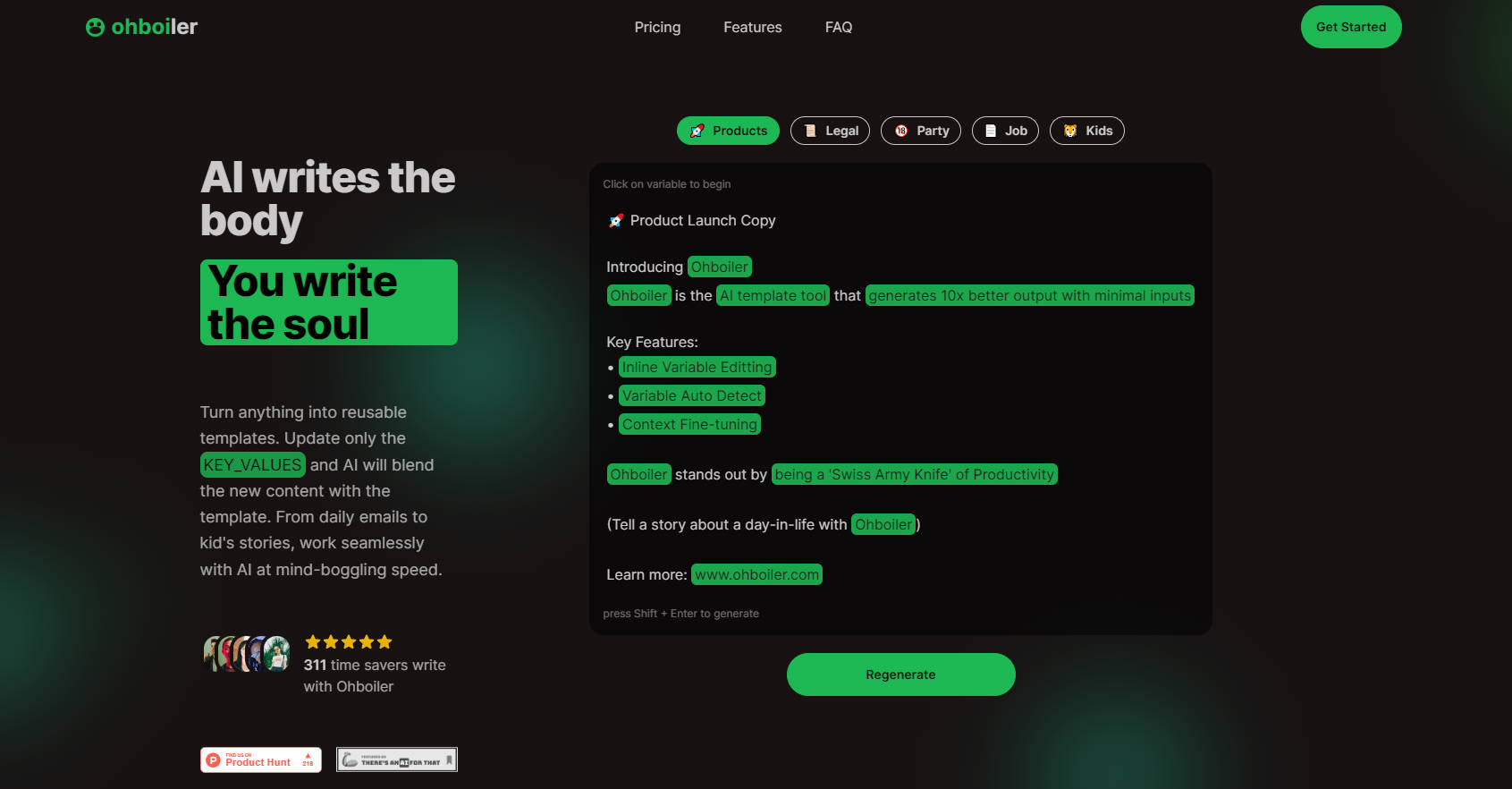Click the document icon on Job tab
This screenshot has height=789, width=1512.
[x=991, y=131]
